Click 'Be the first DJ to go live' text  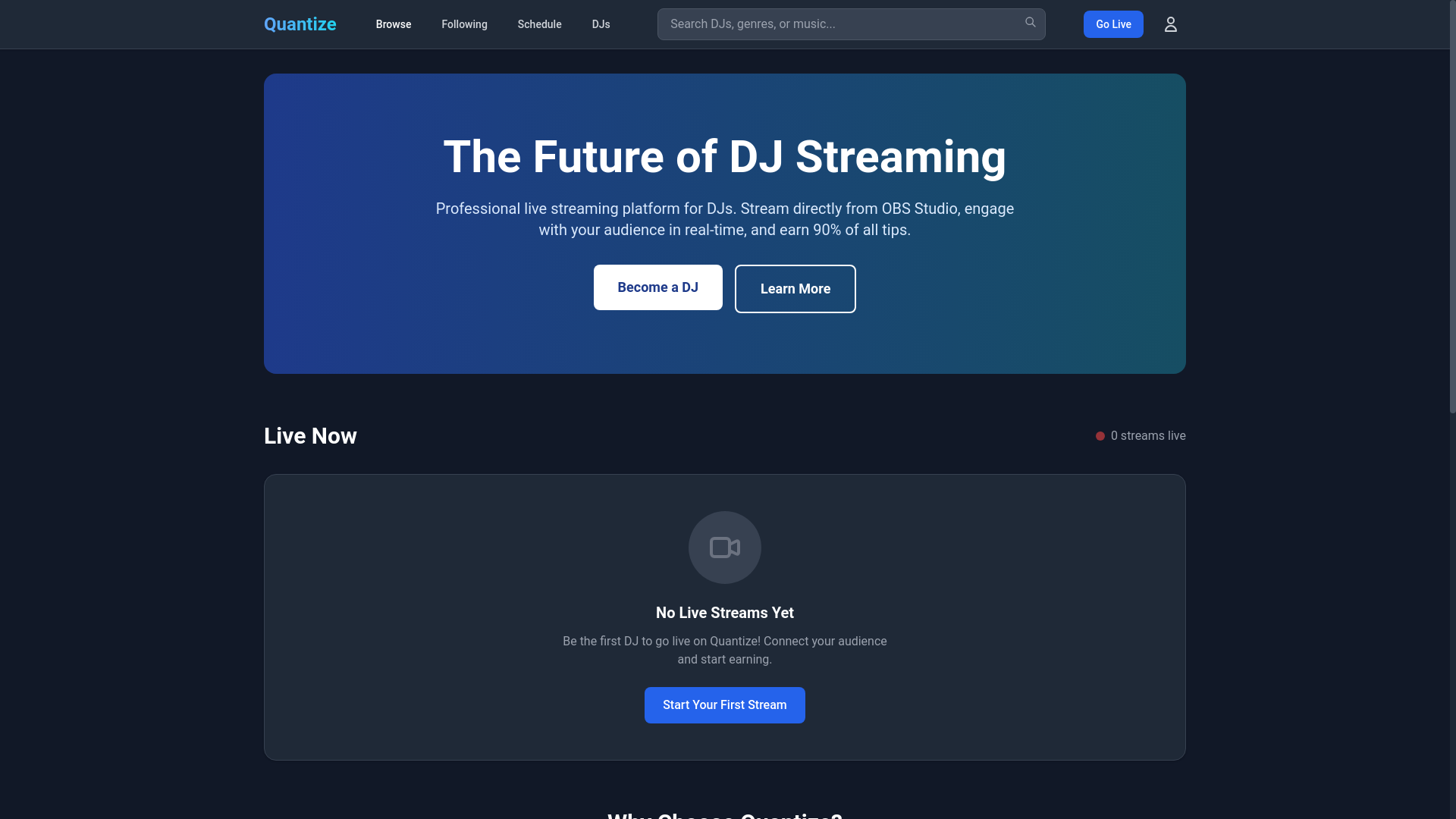tap(725, 651)
